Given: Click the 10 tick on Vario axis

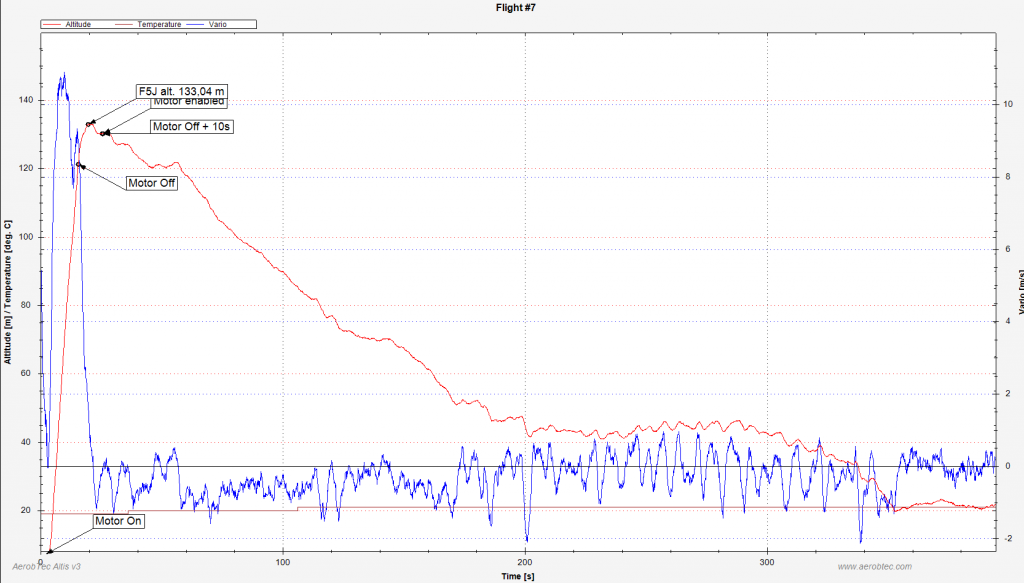Looking at the screenshot, I should [1007, 103].
